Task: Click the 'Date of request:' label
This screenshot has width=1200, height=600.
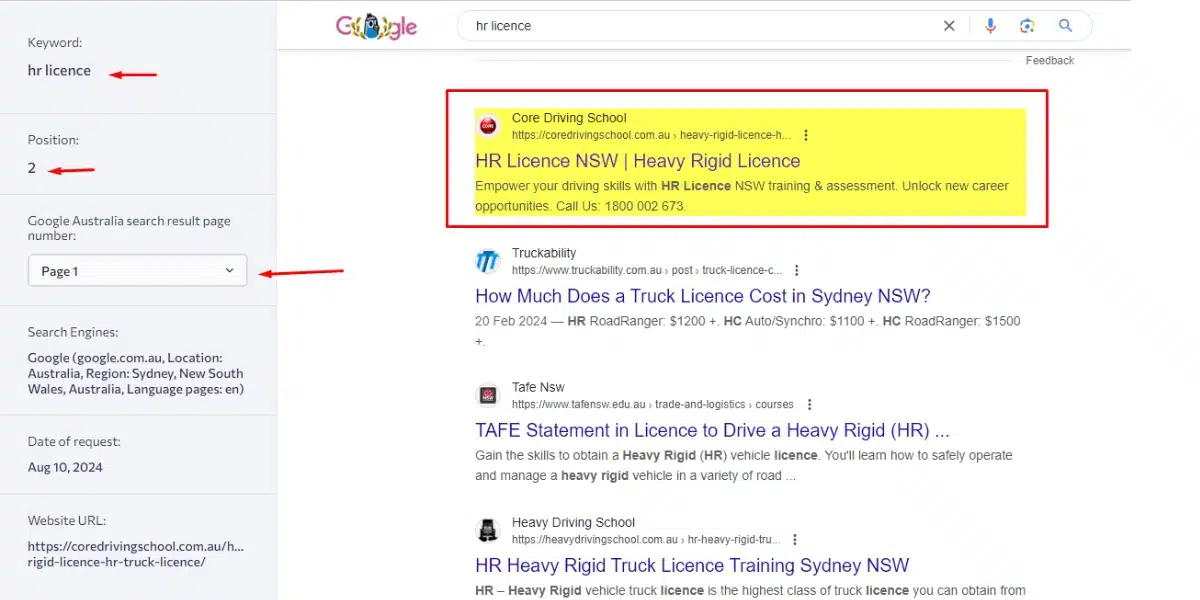Action: coord(74,441)
